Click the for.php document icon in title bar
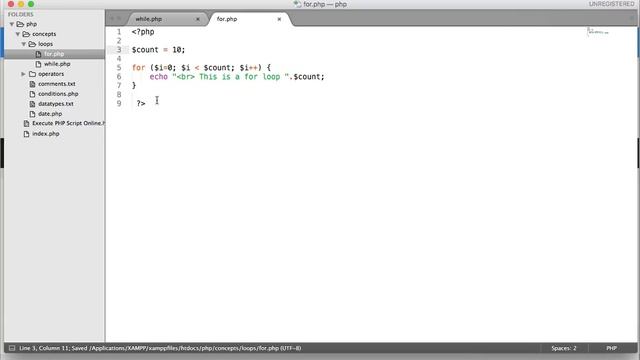 tap(297, 4)
